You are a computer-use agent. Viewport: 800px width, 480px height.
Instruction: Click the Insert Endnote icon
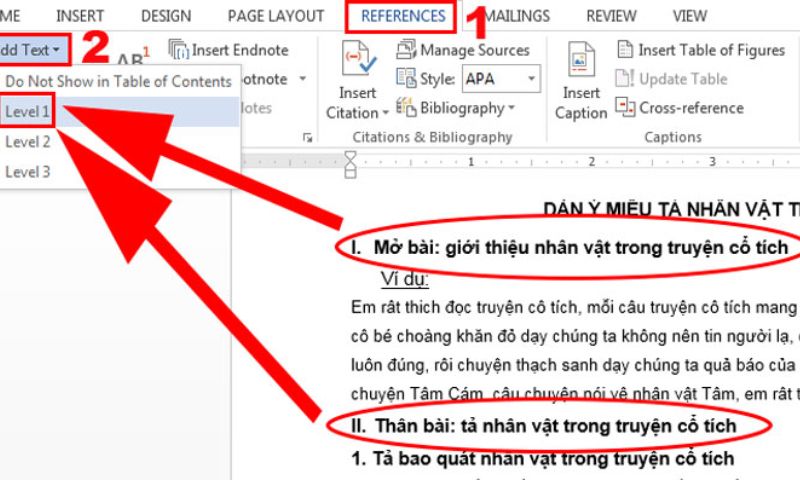pos(179,49)
